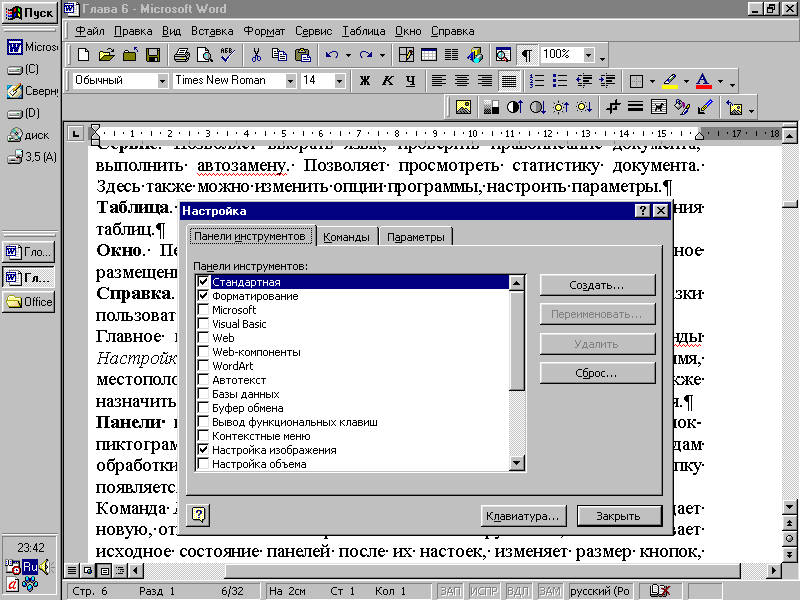
Task: Create a new document with toolbar icon
Action: tap(83, 55)
